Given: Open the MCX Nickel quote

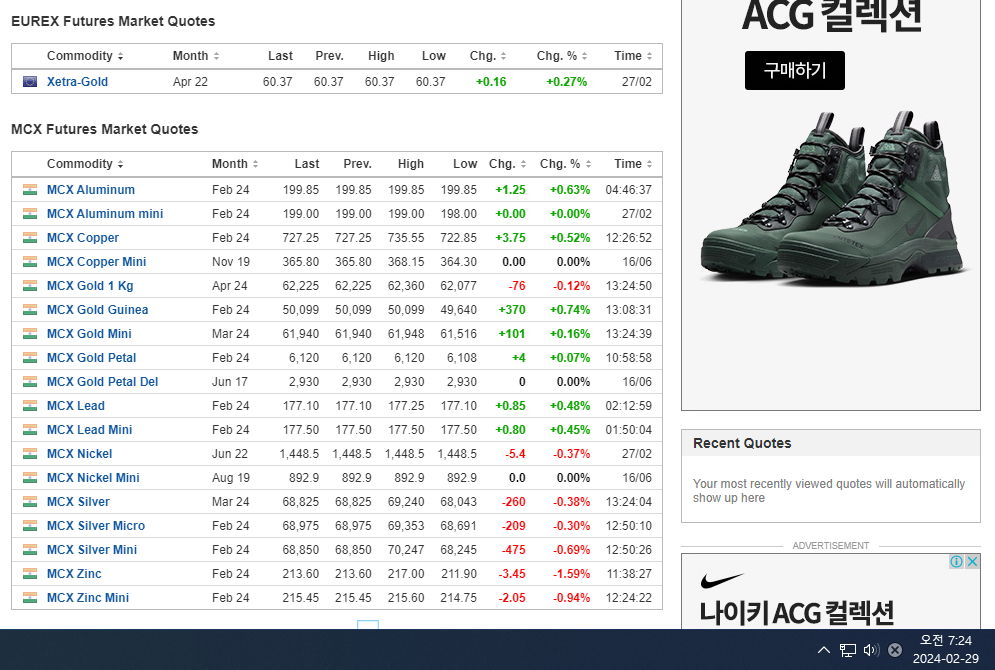Looking at the screenshot, I should pyautogui.click(x=79, y=454).
